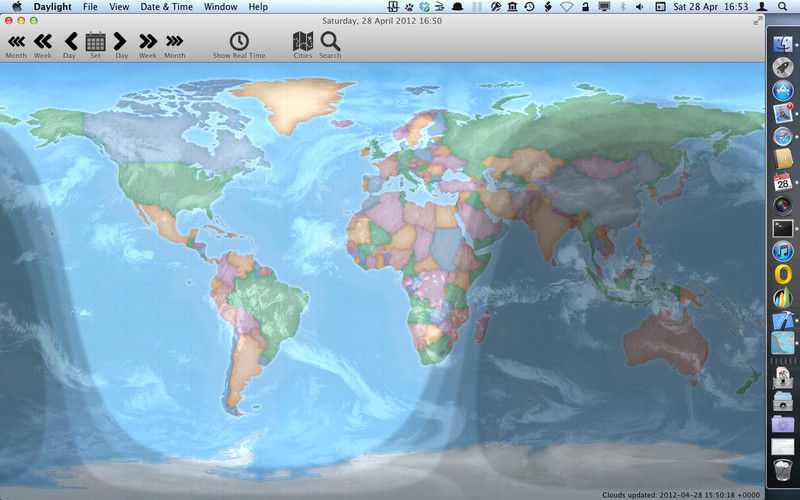Click the menu bar date and time
The width and height of the screenshot is (800, 500).
click(711, 7)
